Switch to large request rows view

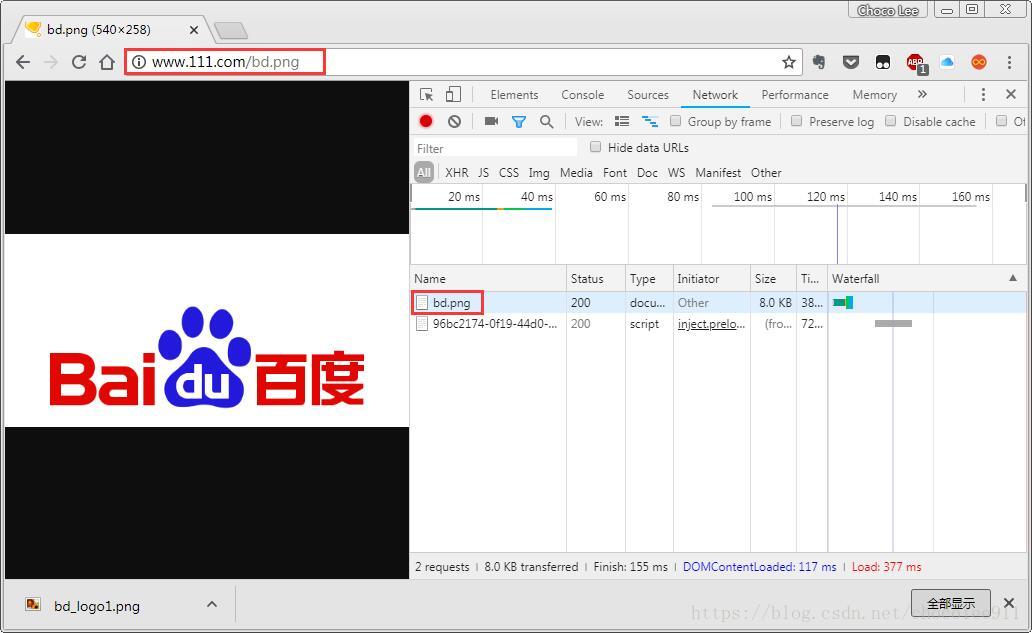point(622,121)
